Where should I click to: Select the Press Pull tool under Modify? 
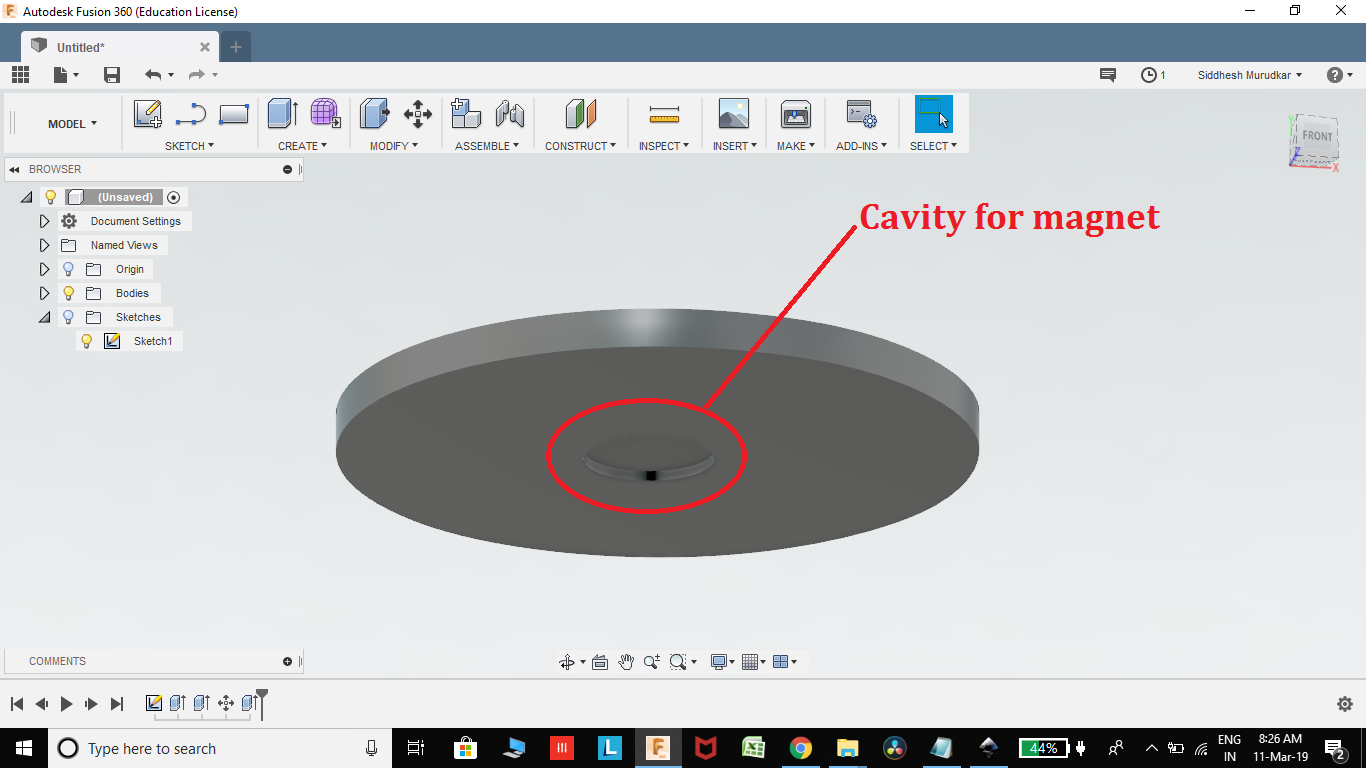[374, 114]
